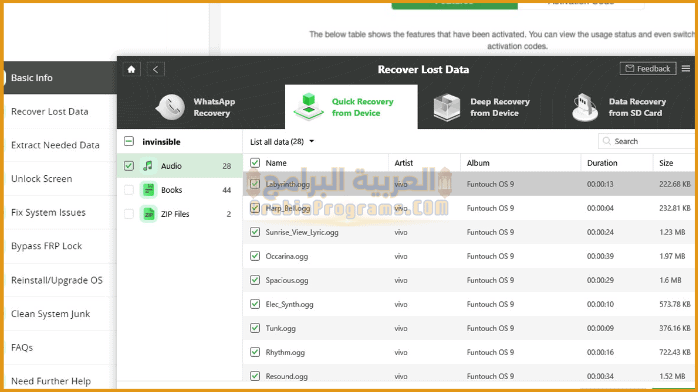Click the 573.78 KB size cell

tap(675, 304)
